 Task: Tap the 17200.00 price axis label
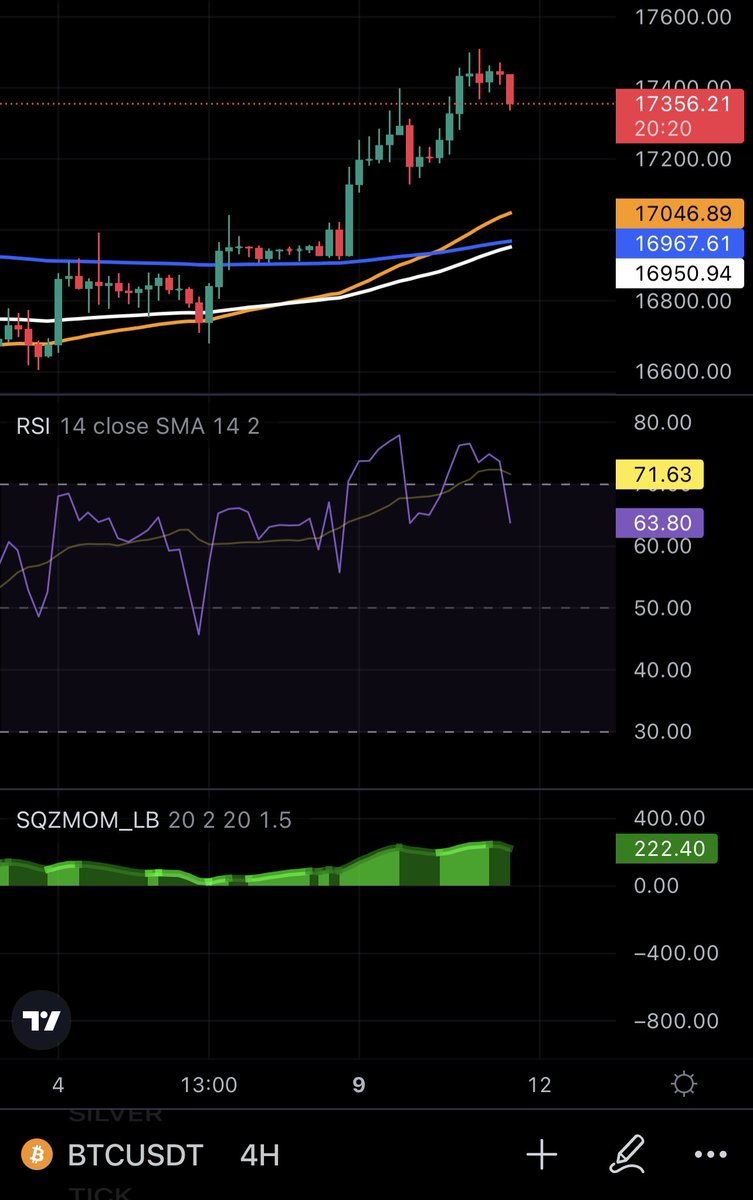(685, 158)
